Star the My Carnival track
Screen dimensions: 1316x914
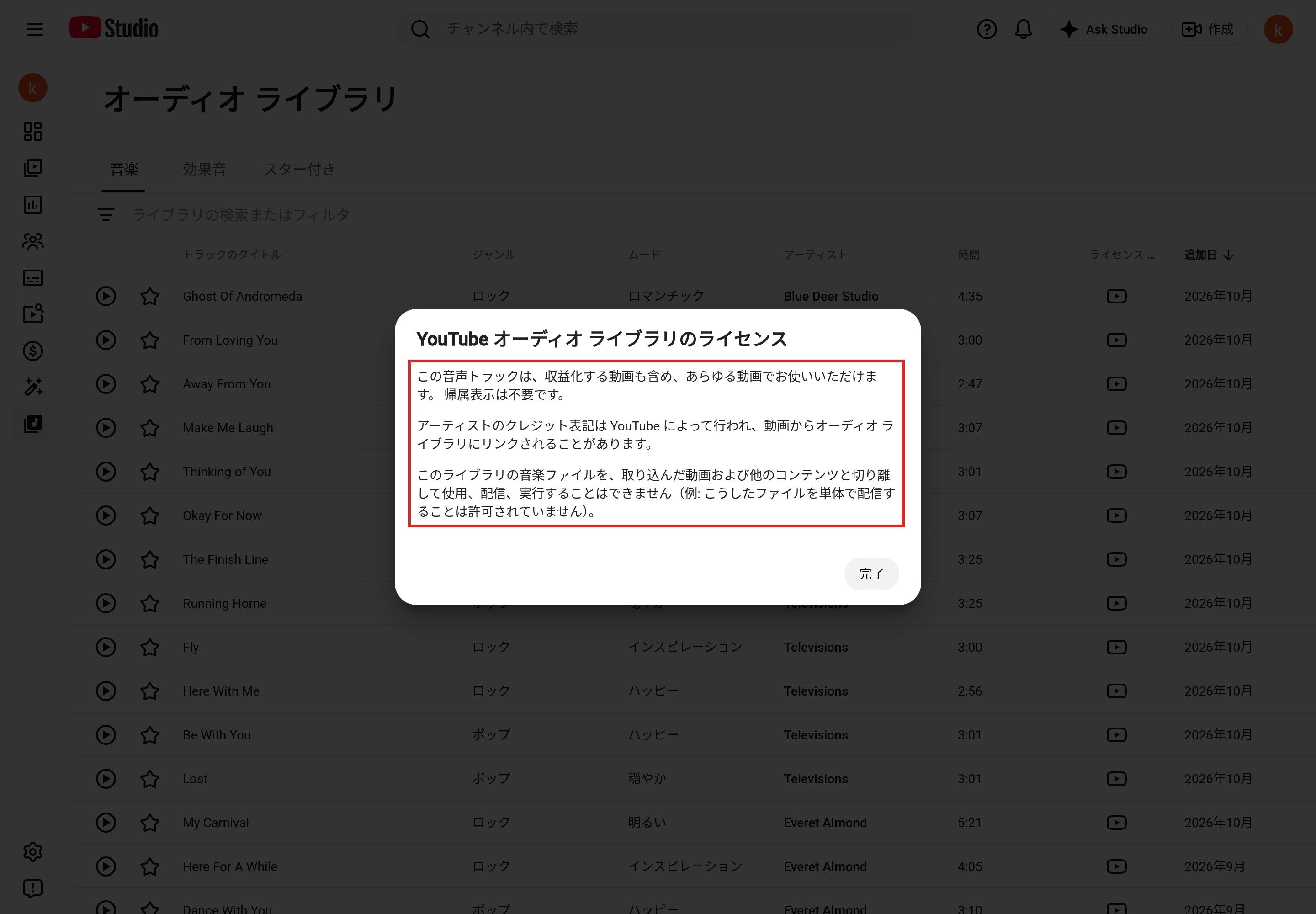coord(149,822)
